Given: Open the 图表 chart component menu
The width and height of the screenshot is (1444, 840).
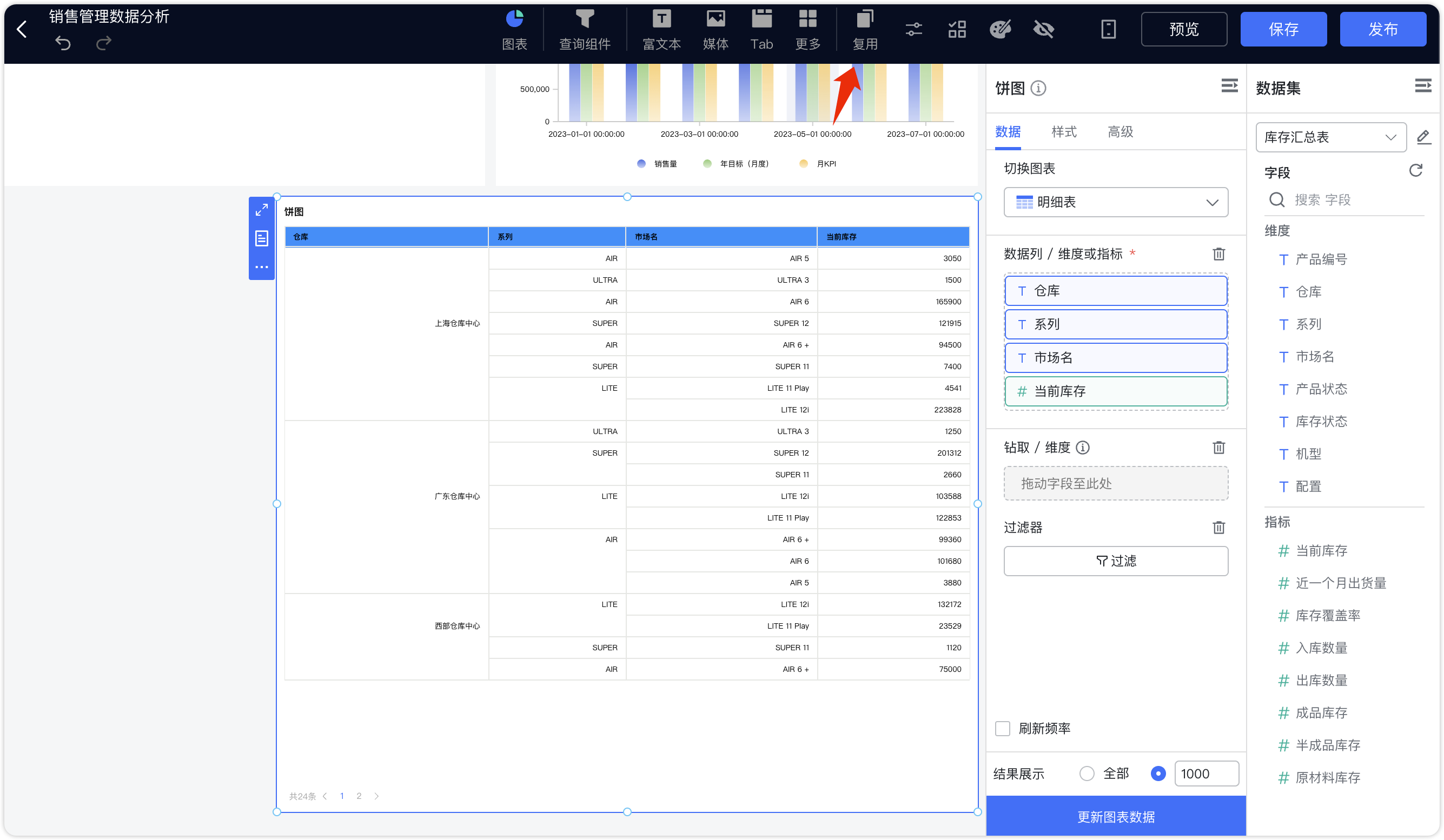Looking at the screenshot, I should tap(514, 30).
